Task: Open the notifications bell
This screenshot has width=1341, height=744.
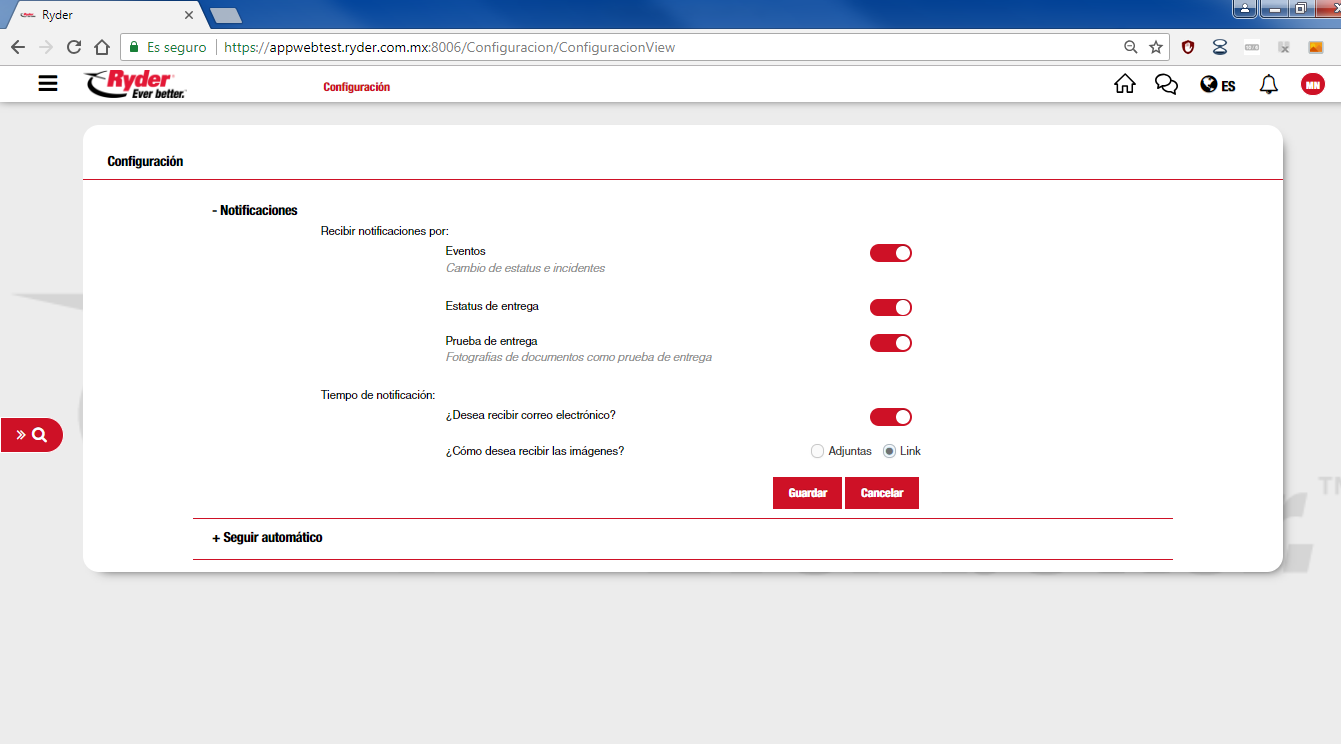Action: point(1268,84)
